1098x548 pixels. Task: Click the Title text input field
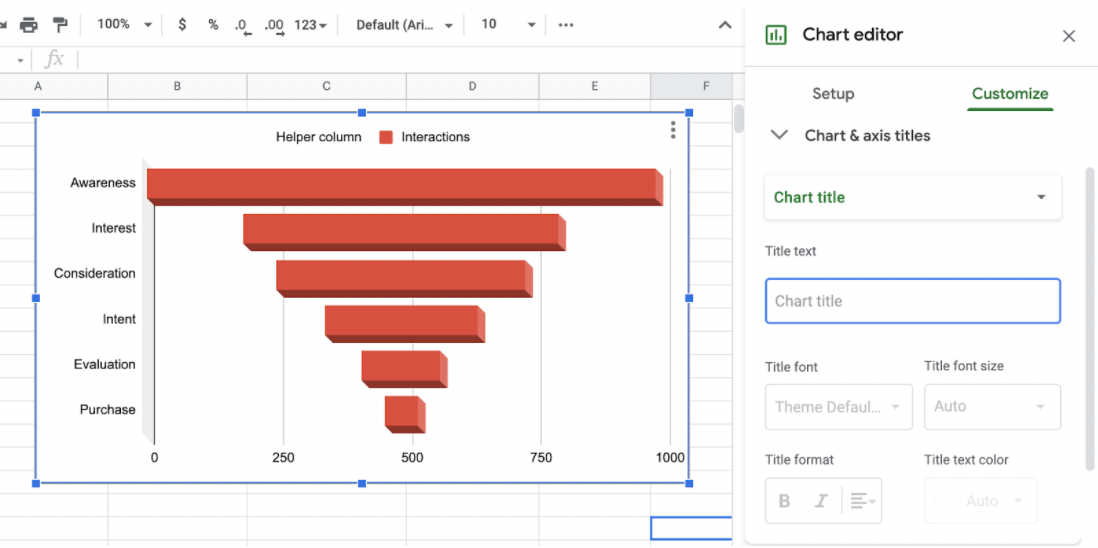point(912,301)
